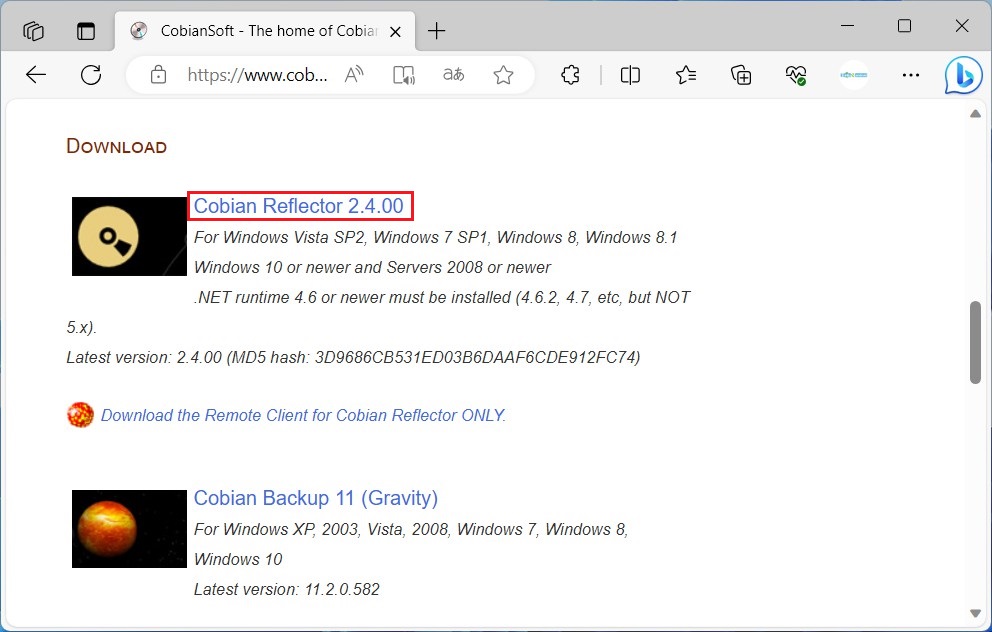Click the page scrollbar up arrow
The width and height of the screenshot is (992, 632).
[x=975, y=114]
